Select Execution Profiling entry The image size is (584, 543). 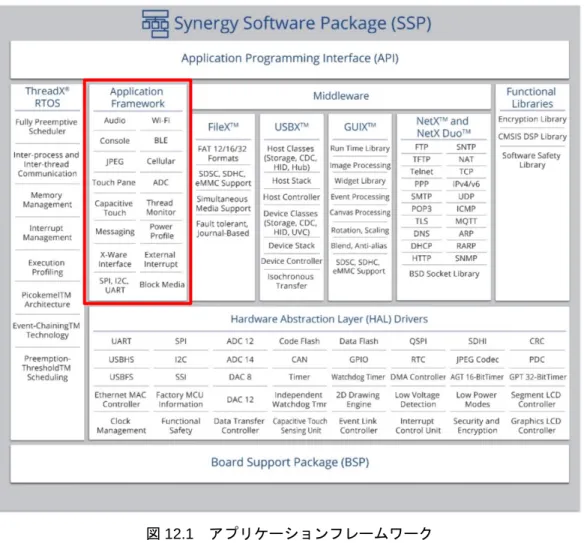tap(47, 267)
